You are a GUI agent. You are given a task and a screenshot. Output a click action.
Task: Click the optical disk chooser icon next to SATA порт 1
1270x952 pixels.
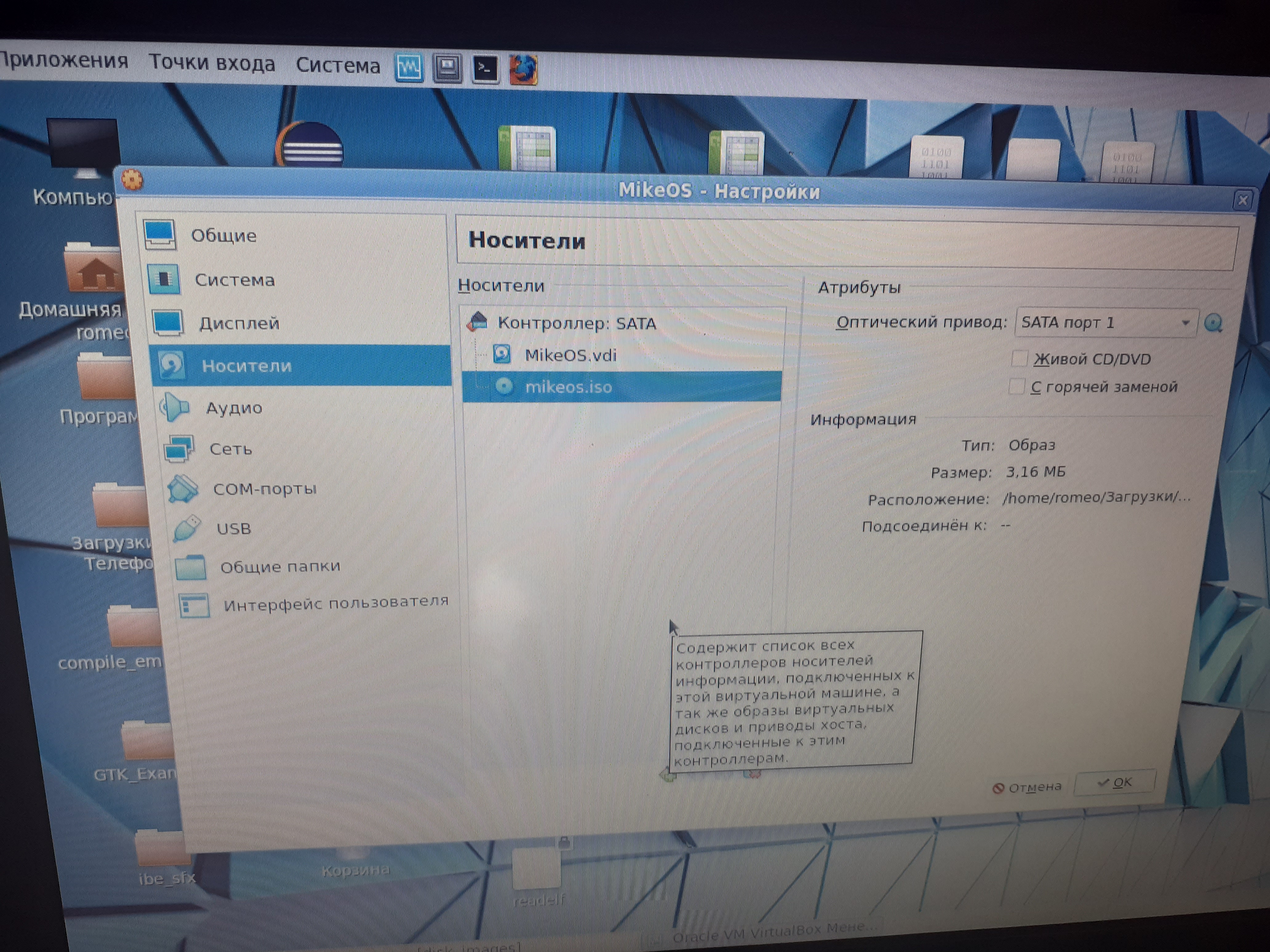1213,323
